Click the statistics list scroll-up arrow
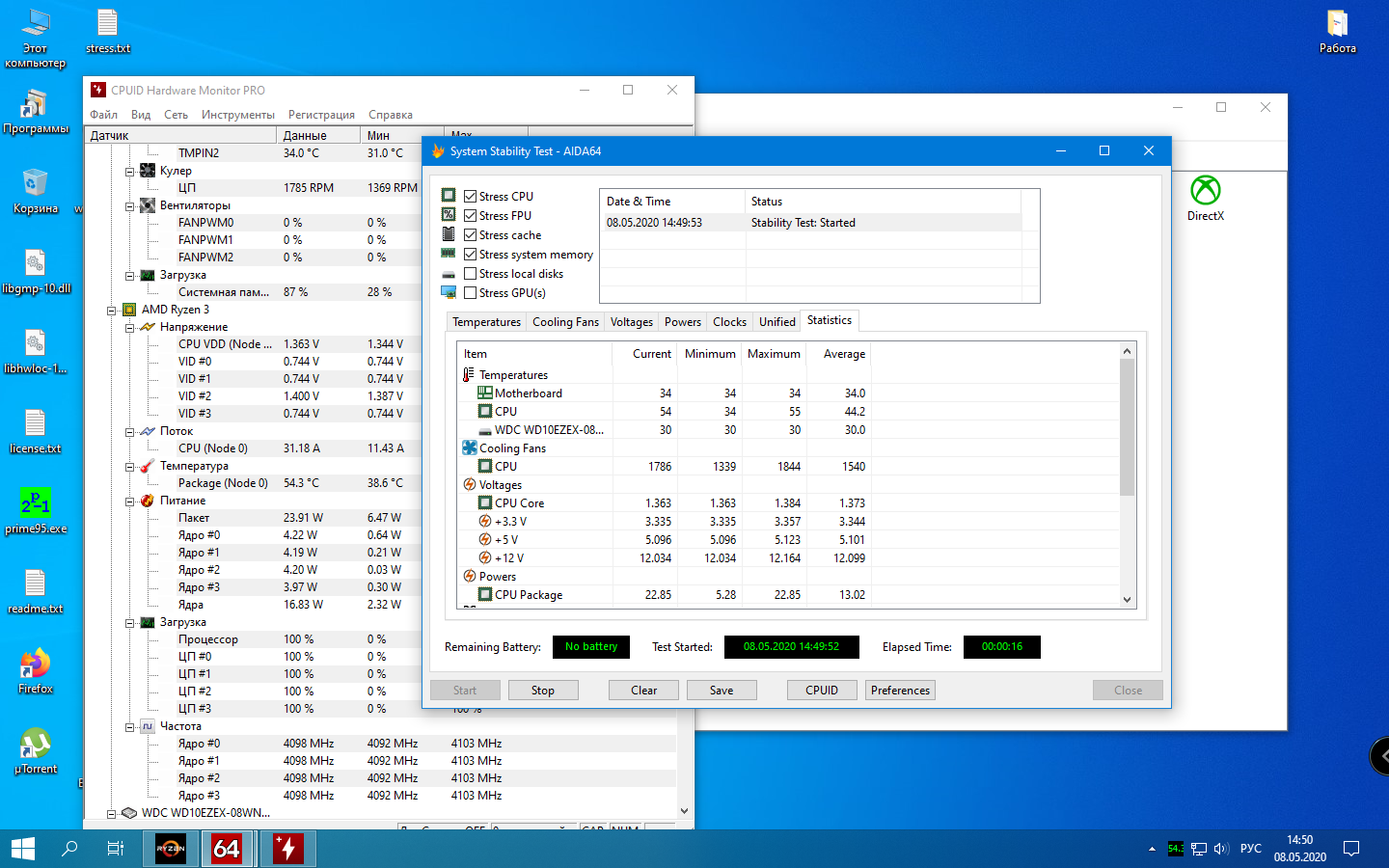Screen dimensions: 1389x868 [1127, 351]
